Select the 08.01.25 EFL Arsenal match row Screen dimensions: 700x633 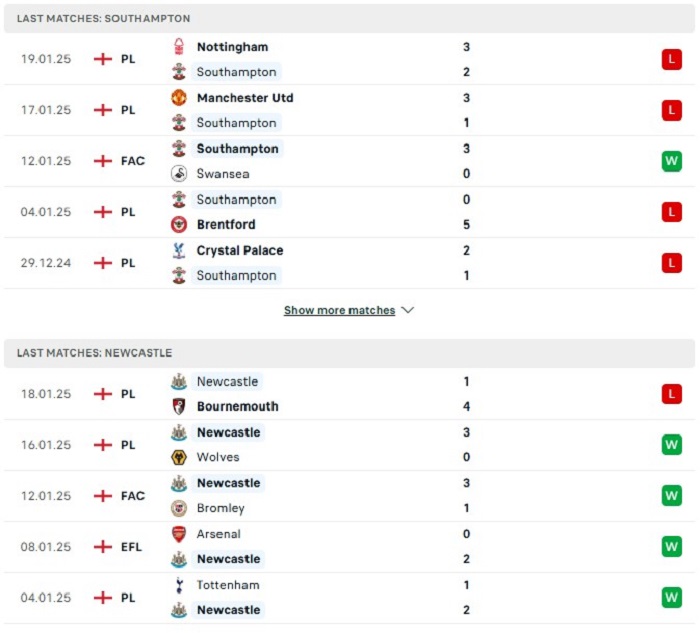click(350, 547)
